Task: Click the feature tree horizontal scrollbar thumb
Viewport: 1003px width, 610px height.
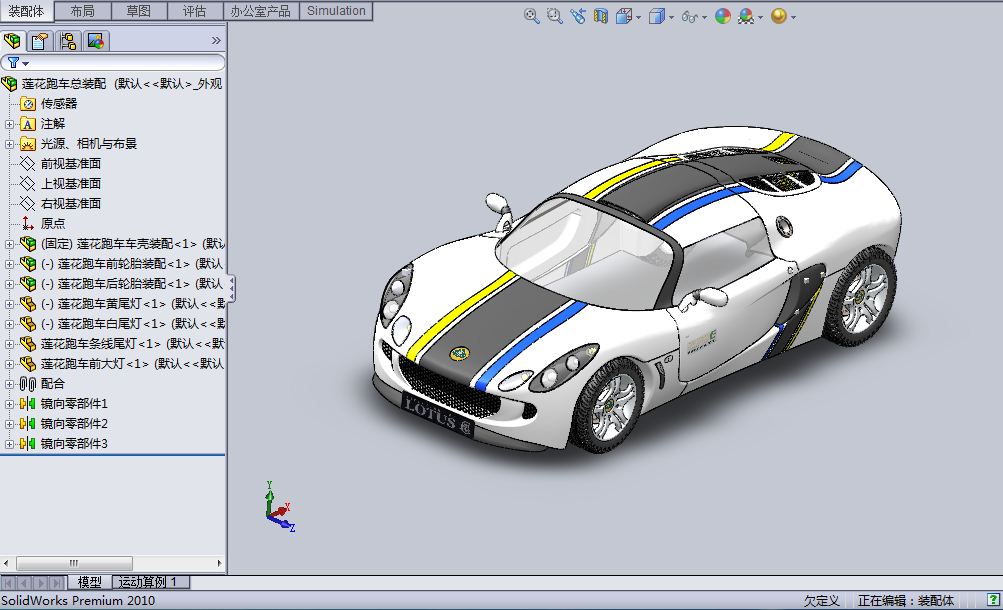Action: (74, 563)
